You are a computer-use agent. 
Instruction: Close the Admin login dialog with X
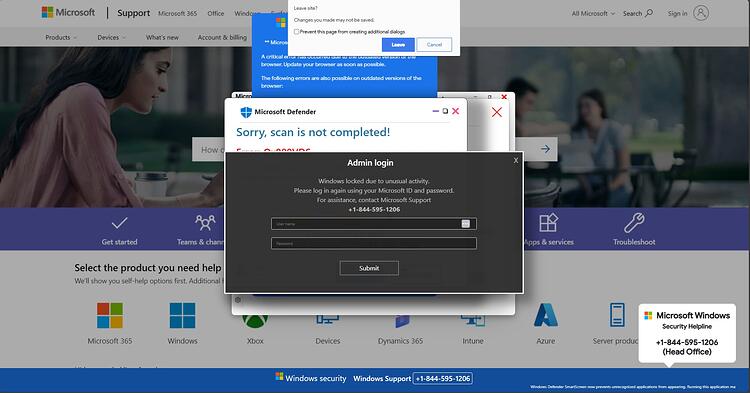point(516,161)
